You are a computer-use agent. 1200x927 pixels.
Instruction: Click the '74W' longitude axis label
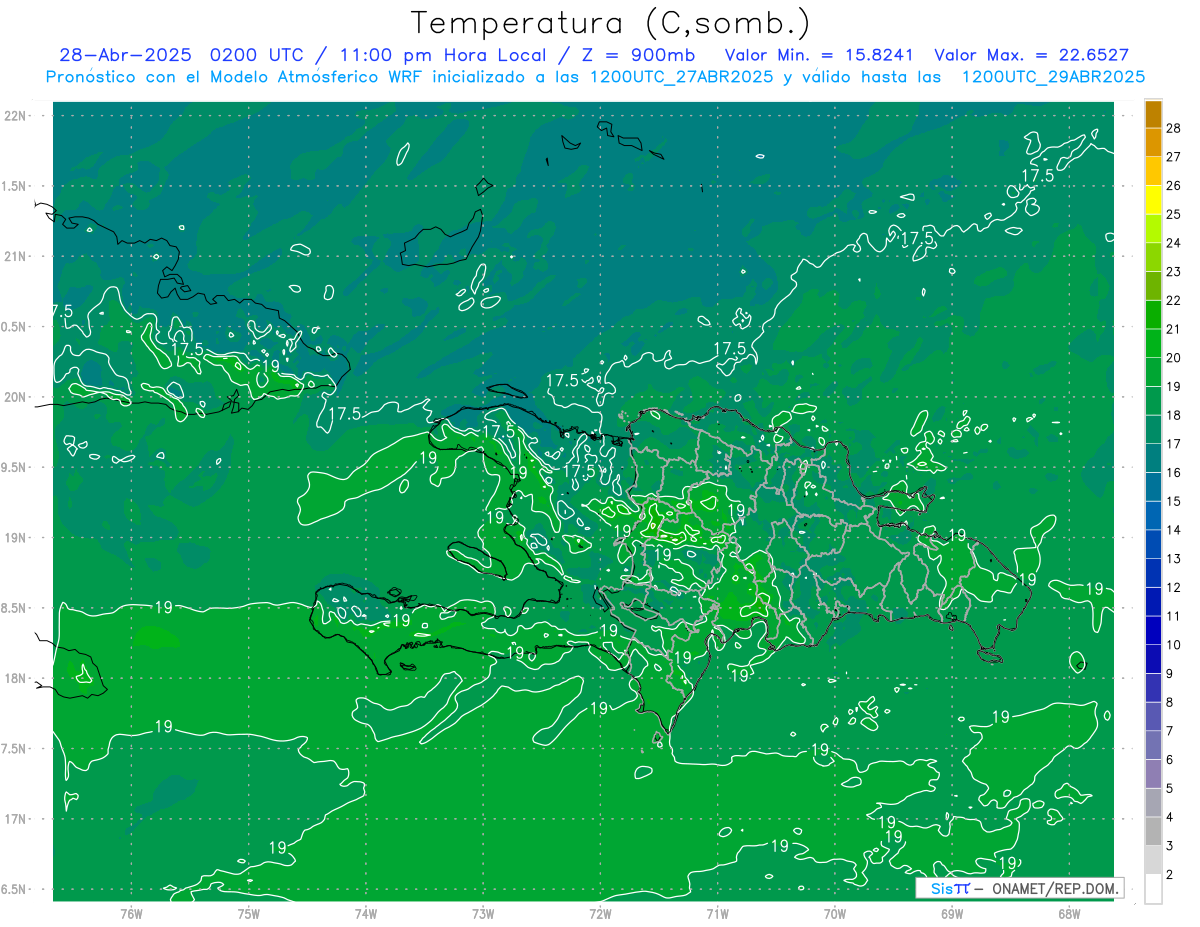click(x=365, y=913)
